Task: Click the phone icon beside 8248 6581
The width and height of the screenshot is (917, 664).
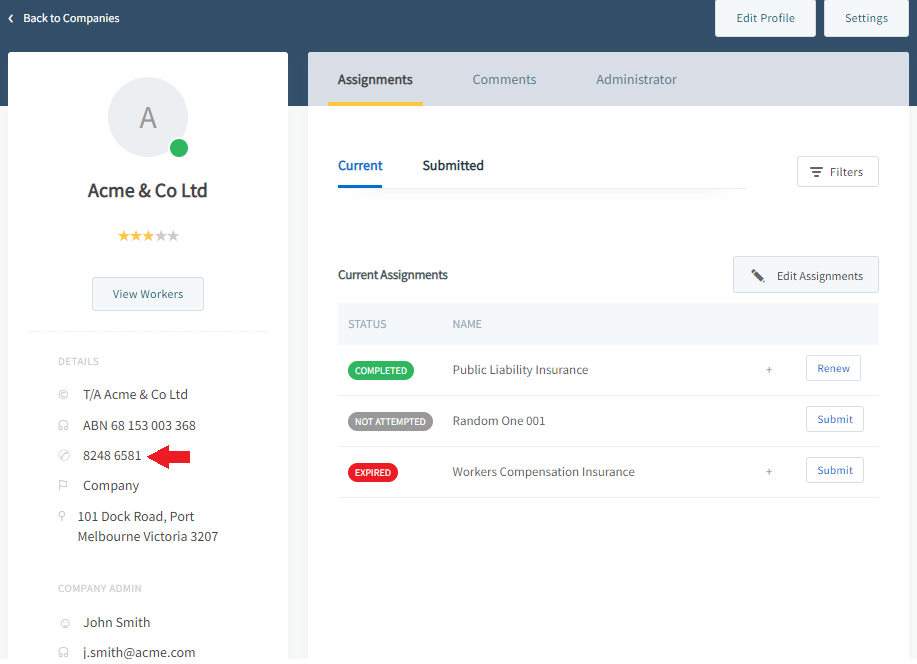Action: coord(64,456)
